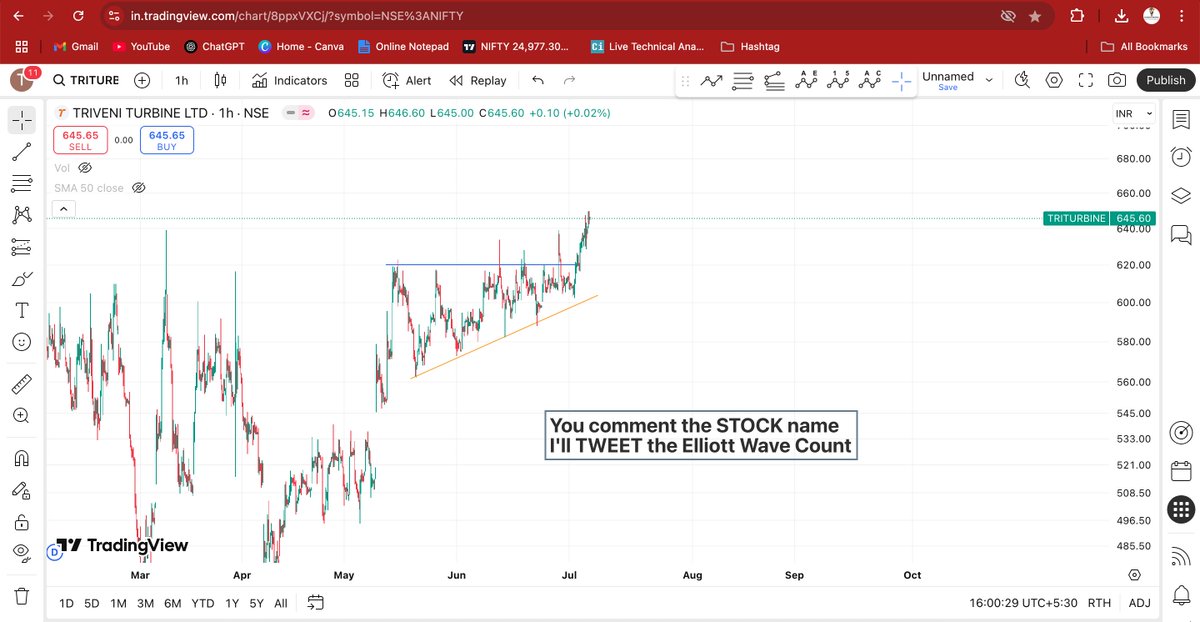Image resolution: width=1200 pixels, height=622 pixels.
Task: Select the YTD time range
Action: coord(203,603)
